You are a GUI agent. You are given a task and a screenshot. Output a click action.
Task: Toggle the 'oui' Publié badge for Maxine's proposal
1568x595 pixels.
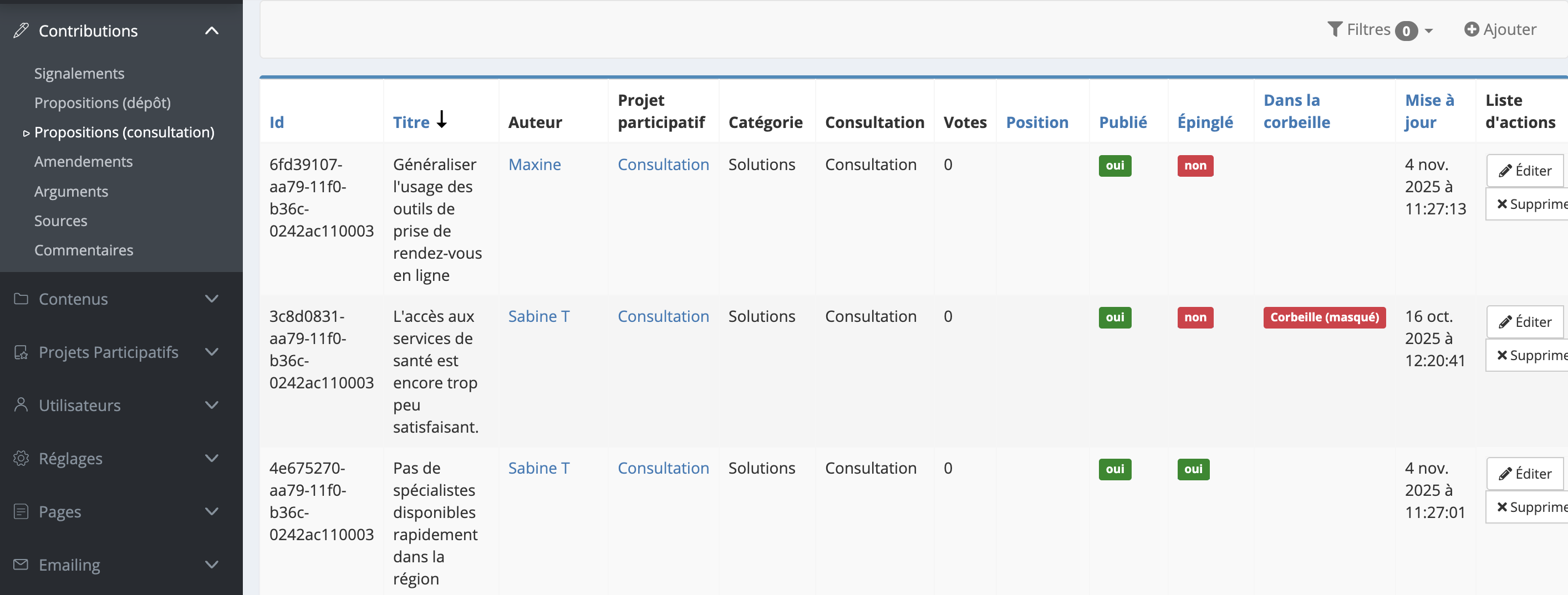coord(1114,166)
